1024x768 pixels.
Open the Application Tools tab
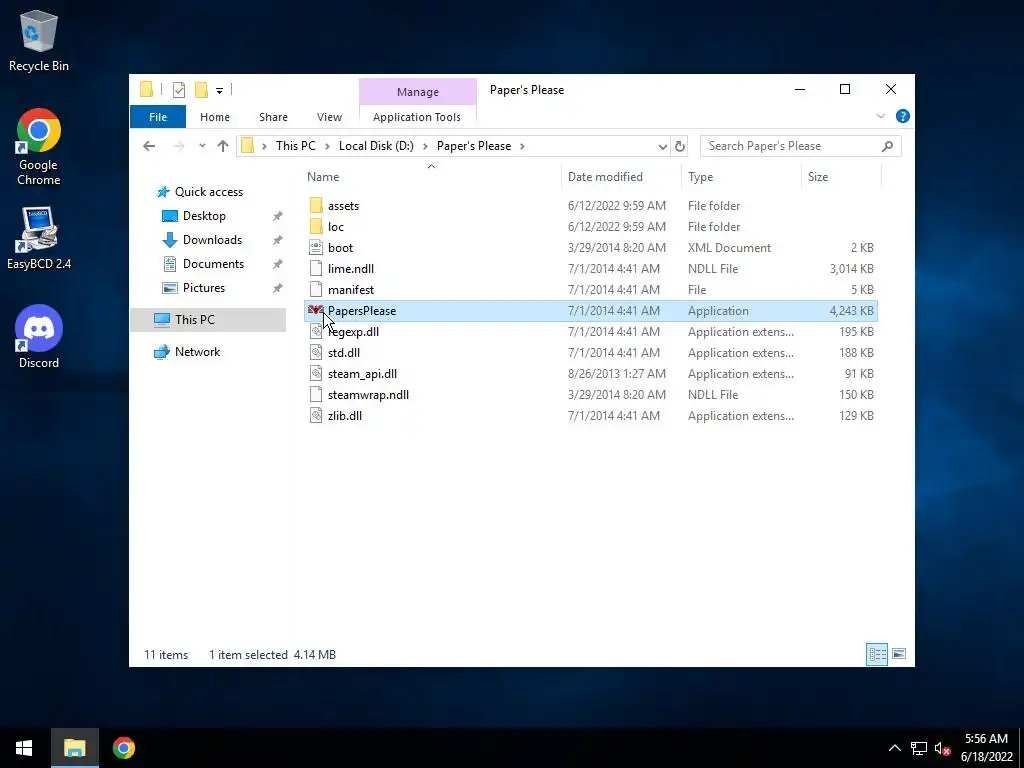[x=417, y=117]
